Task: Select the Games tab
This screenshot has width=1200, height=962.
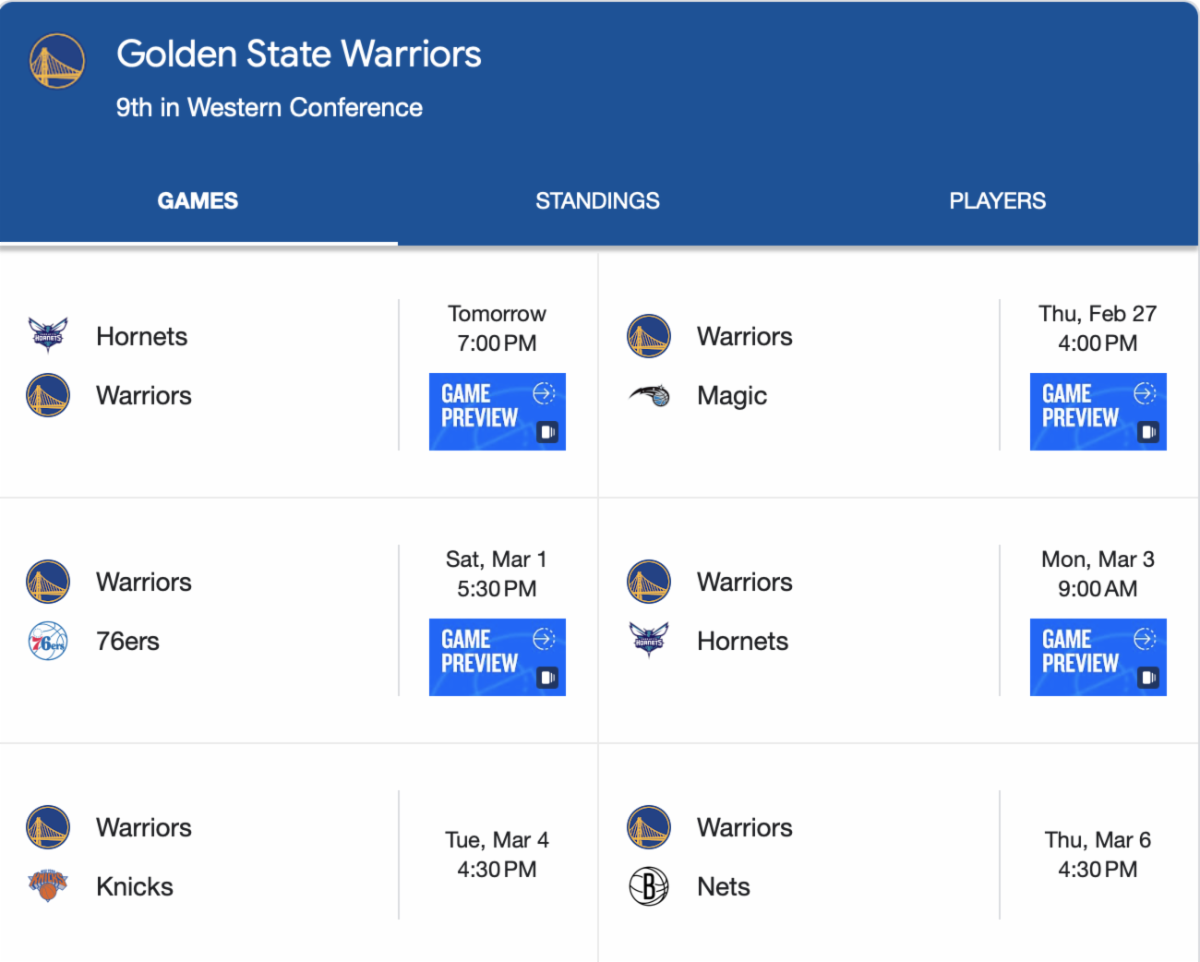Action: click(x=198, y=201)
